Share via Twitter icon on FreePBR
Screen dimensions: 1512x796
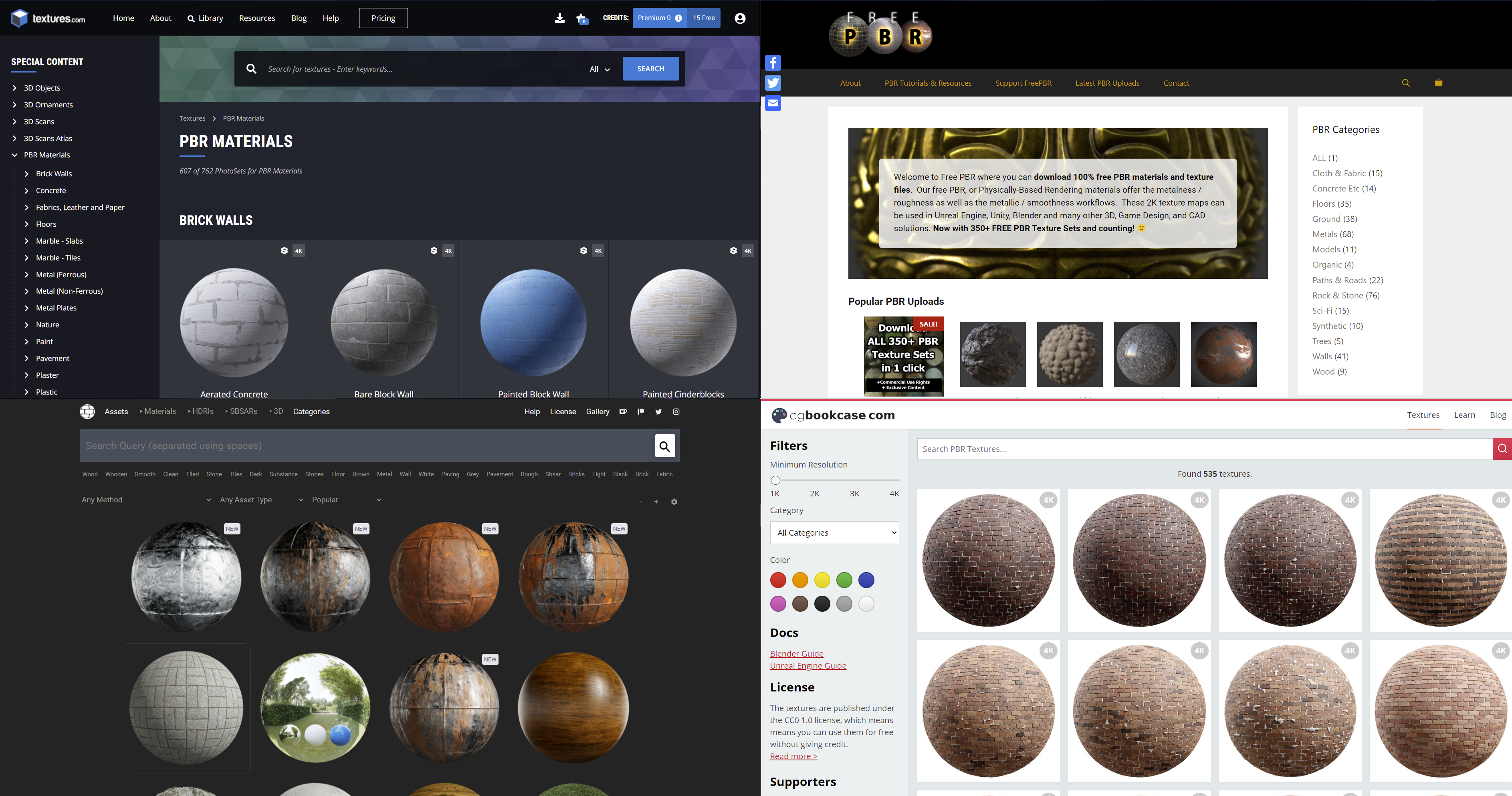click(773, 83)
